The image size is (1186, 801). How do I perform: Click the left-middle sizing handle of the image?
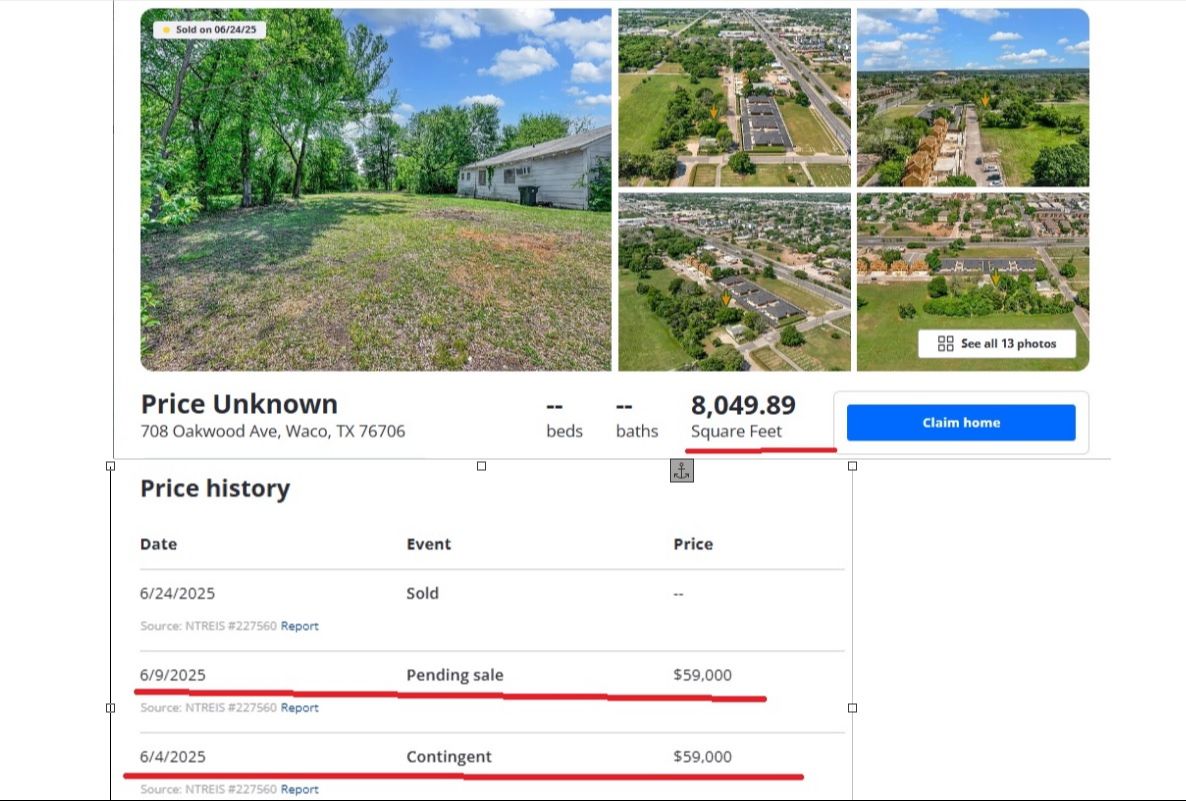coord(111,707)
